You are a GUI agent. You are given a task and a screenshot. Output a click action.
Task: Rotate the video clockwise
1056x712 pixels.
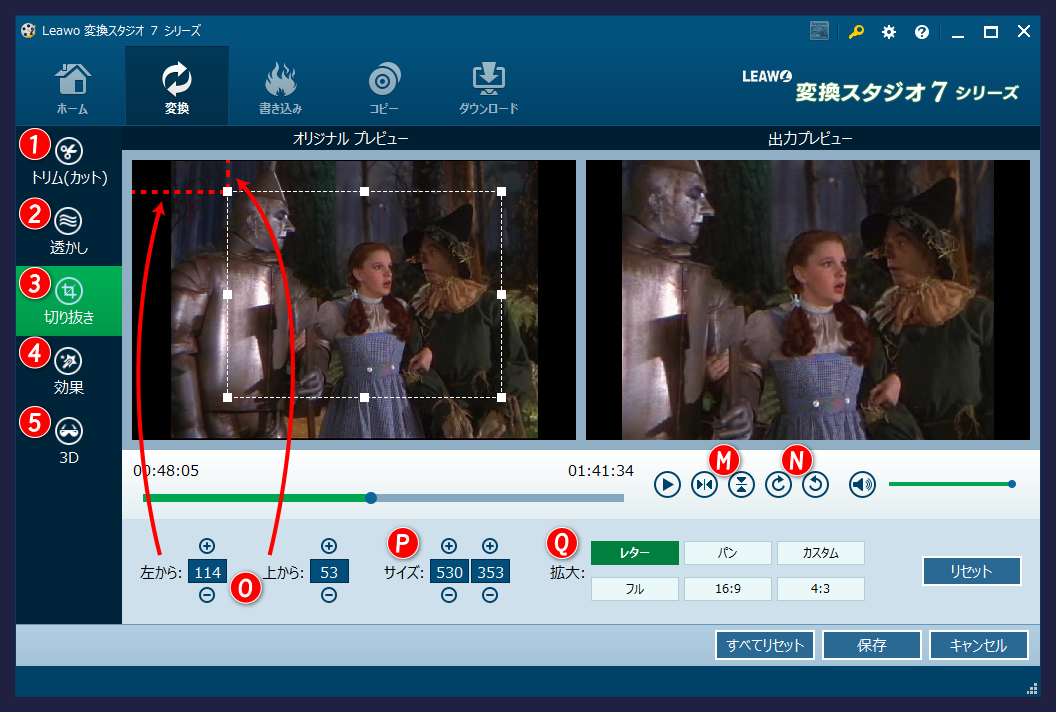click(x=778, y=484)
